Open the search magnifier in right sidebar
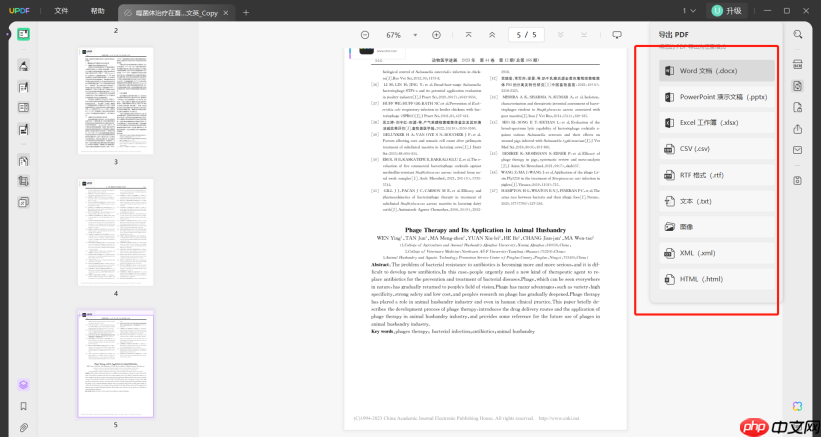821x437 pixels. 797,35
